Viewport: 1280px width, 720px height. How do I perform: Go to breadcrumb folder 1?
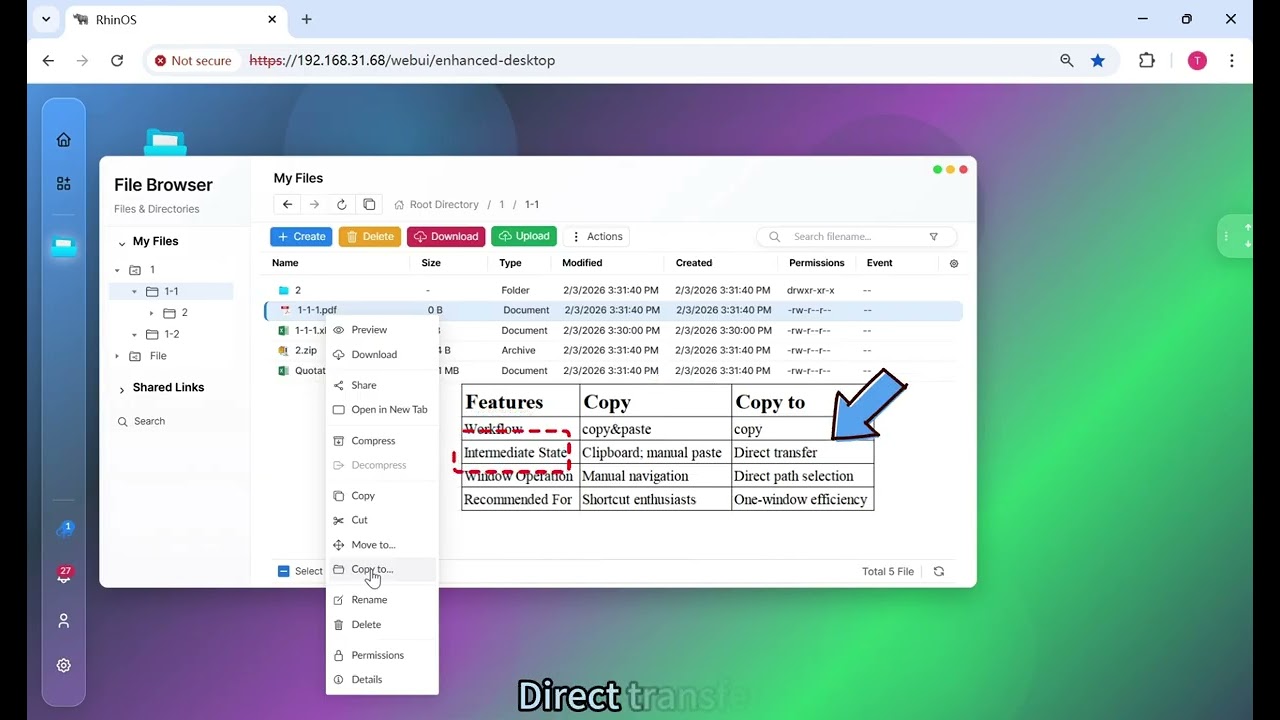(x=502, y=205)
